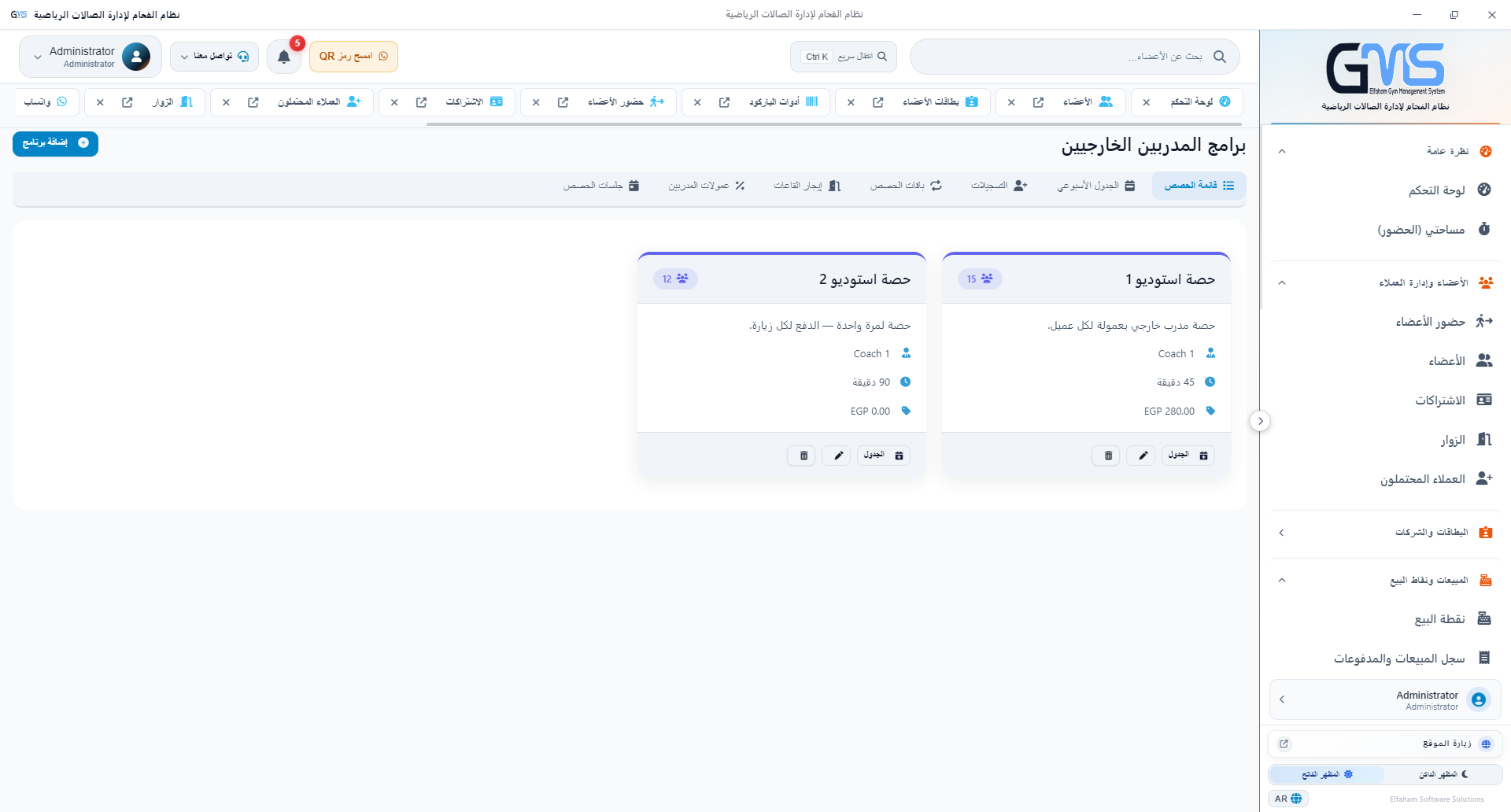Expand the البطاقات والشركات sidebar section
The height and width of the screenshot is (812, 1511).
point(1385,533)
